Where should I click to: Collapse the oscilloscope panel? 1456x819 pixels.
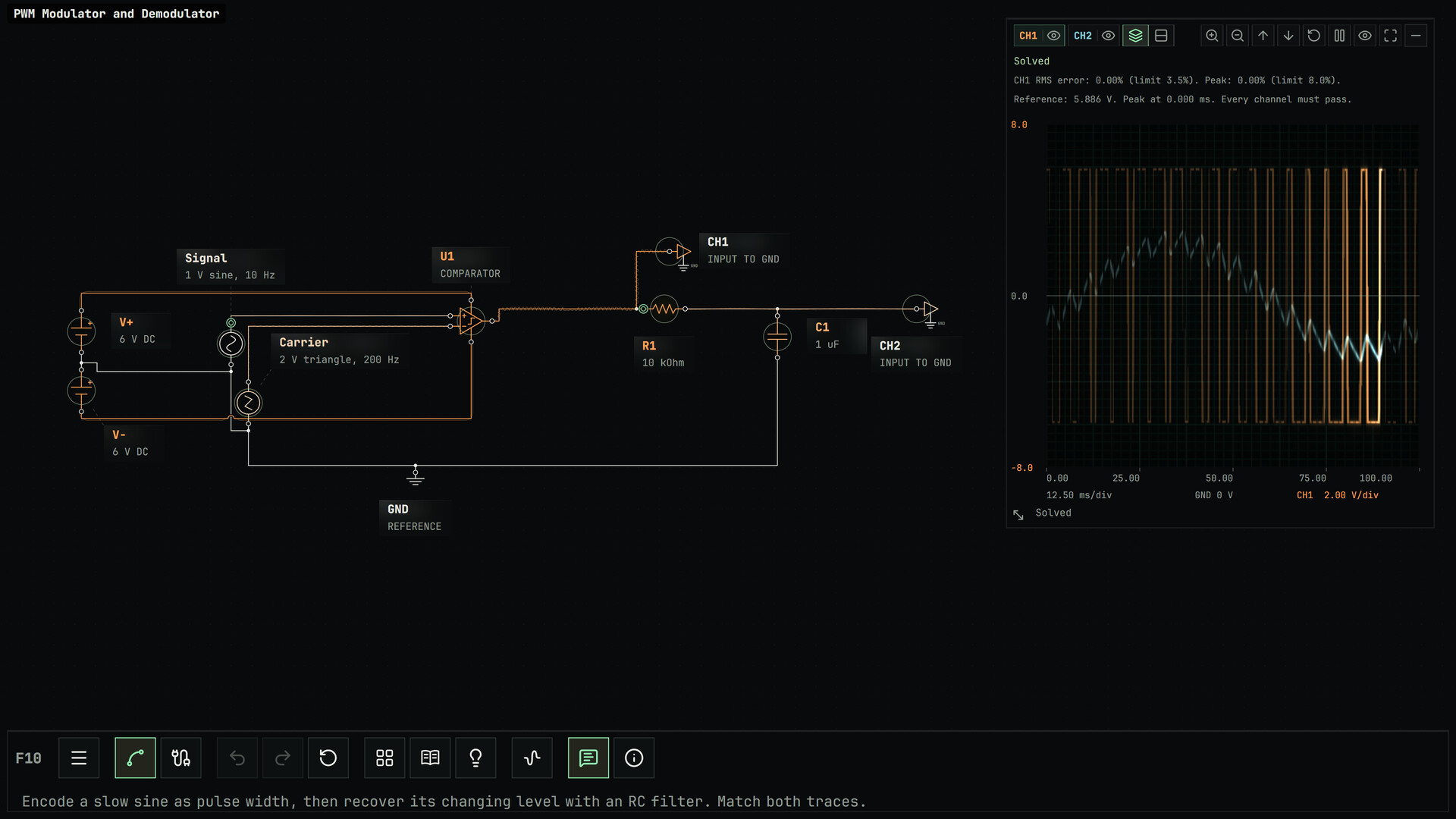click(1416, 36)
